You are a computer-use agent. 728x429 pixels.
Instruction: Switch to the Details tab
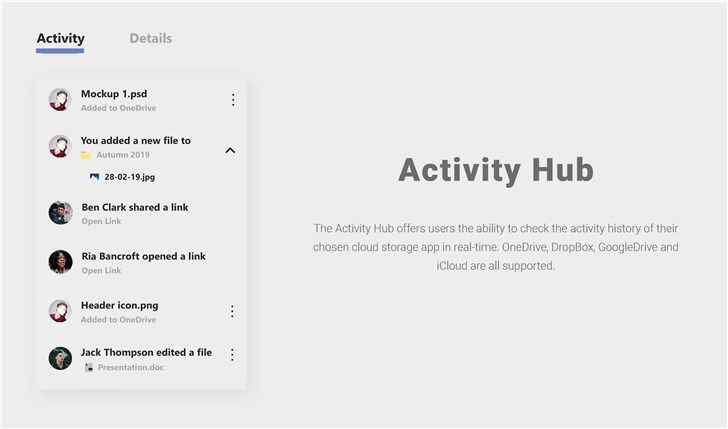tap(150, 39)
